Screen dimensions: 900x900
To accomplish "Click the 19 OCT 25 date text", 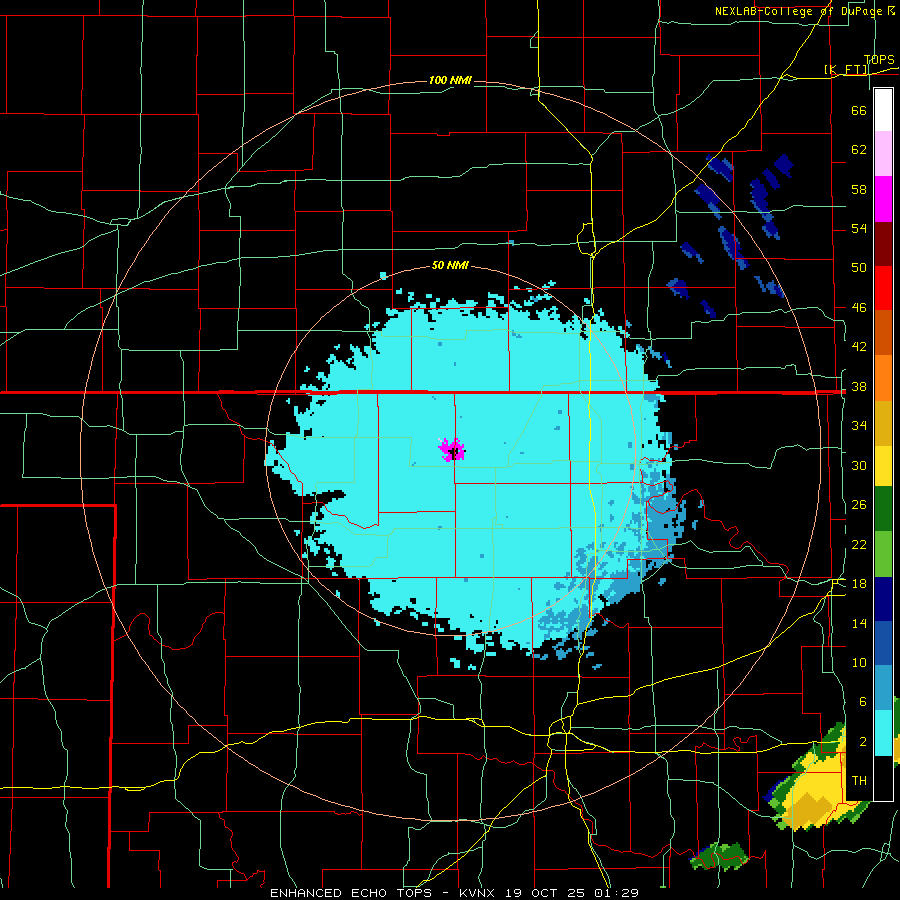I will (x=545, y=893).
